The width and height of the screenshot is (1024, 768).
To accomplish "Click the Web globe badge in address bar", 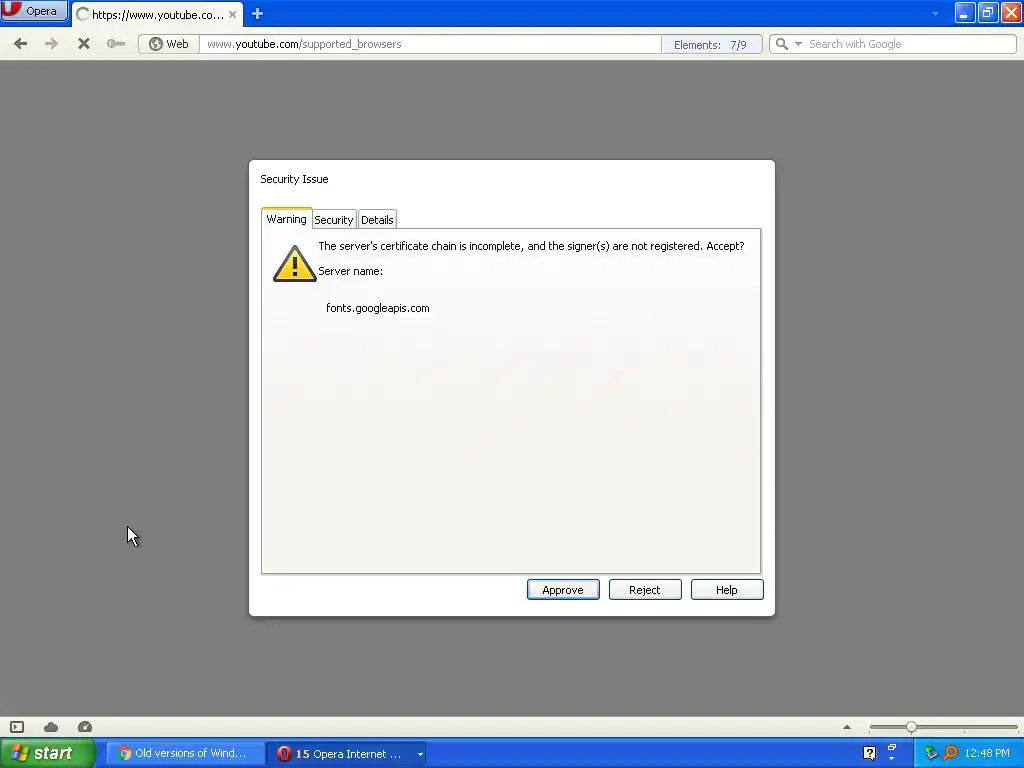I will pos(168,44).
